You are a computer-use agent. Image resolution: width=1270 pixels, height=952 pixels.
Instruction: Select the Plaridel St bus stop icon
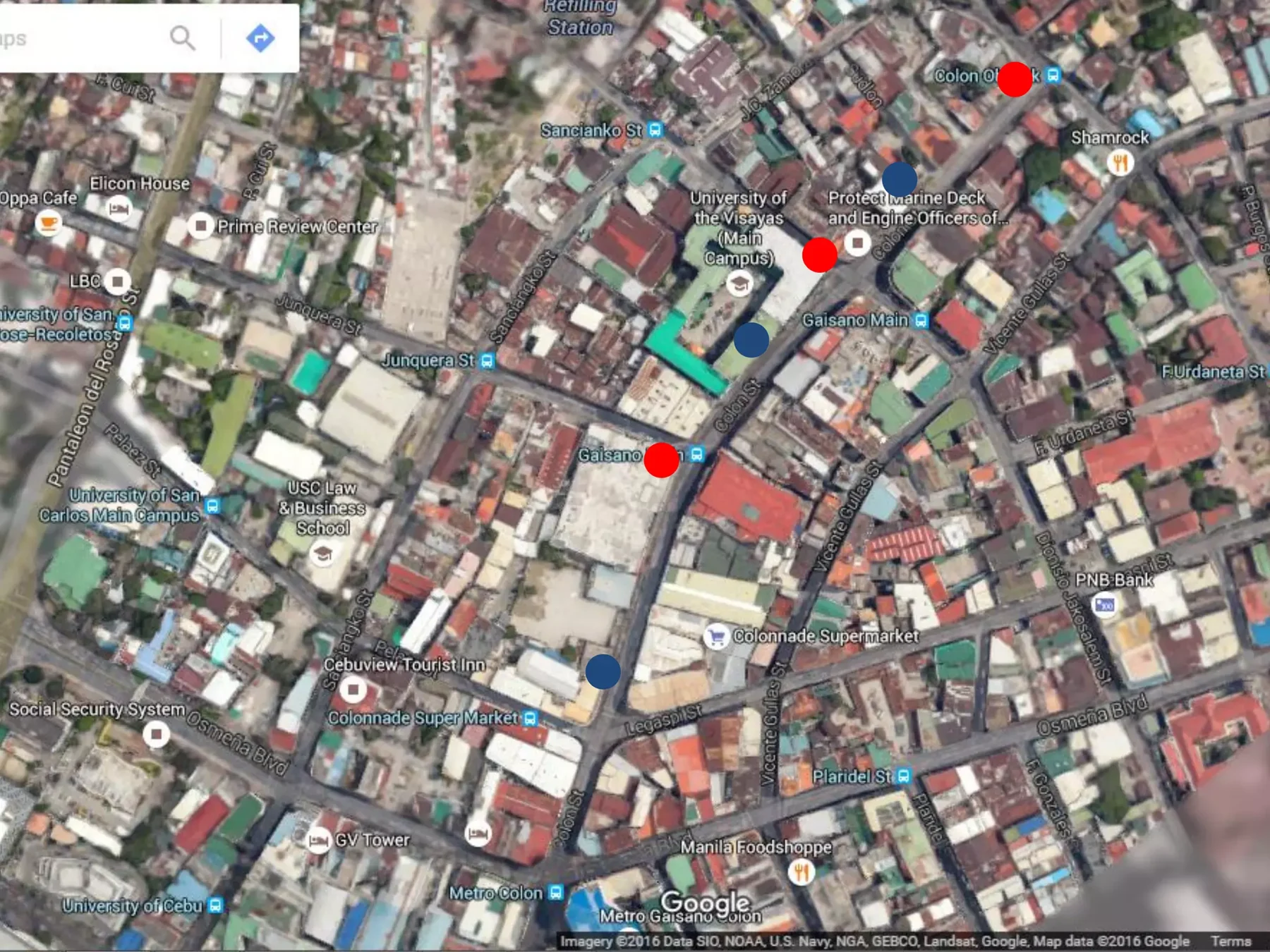point(904,777)
